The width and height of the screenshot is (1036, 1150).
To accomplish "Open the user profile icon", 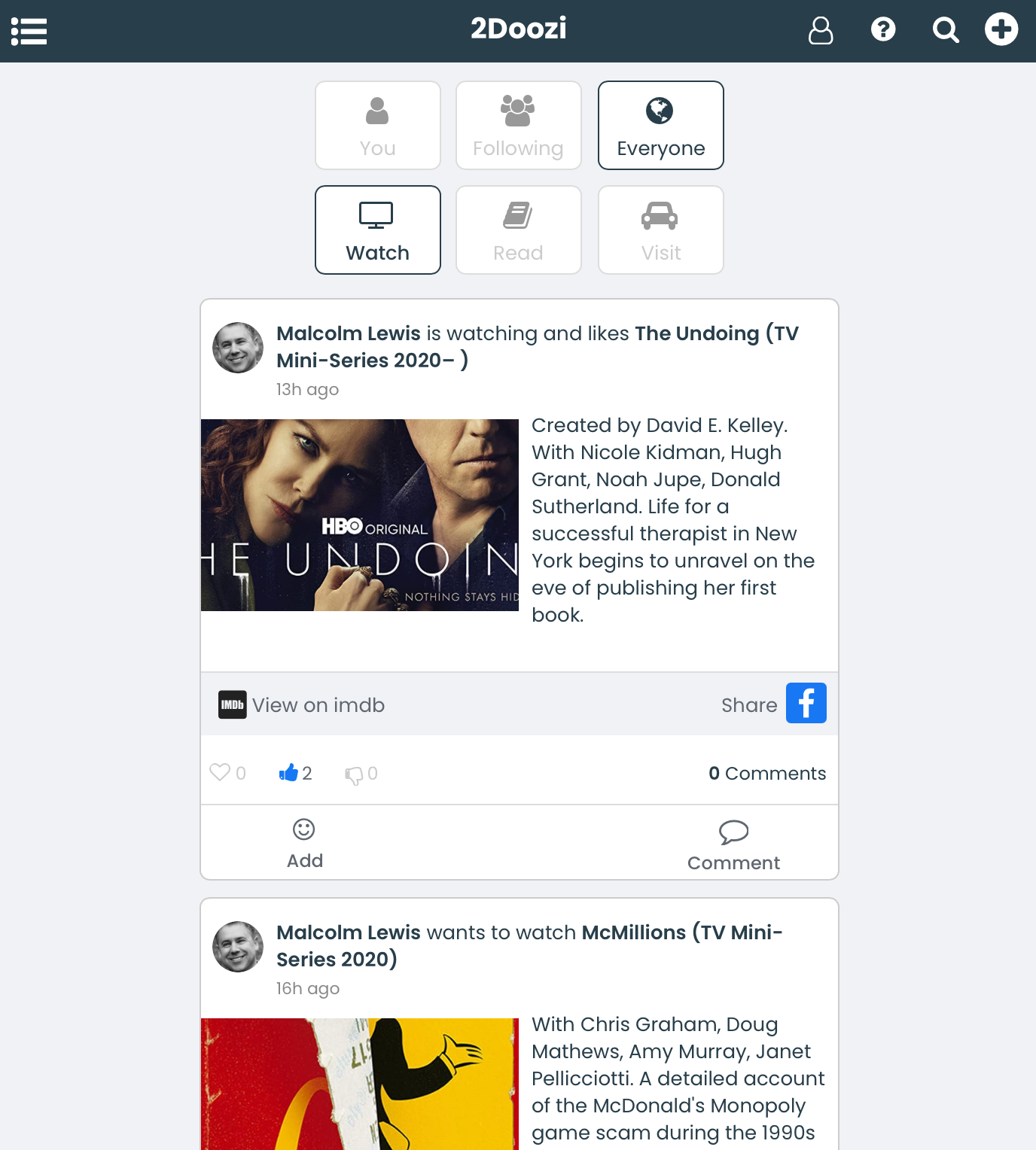I will (821, 31).
